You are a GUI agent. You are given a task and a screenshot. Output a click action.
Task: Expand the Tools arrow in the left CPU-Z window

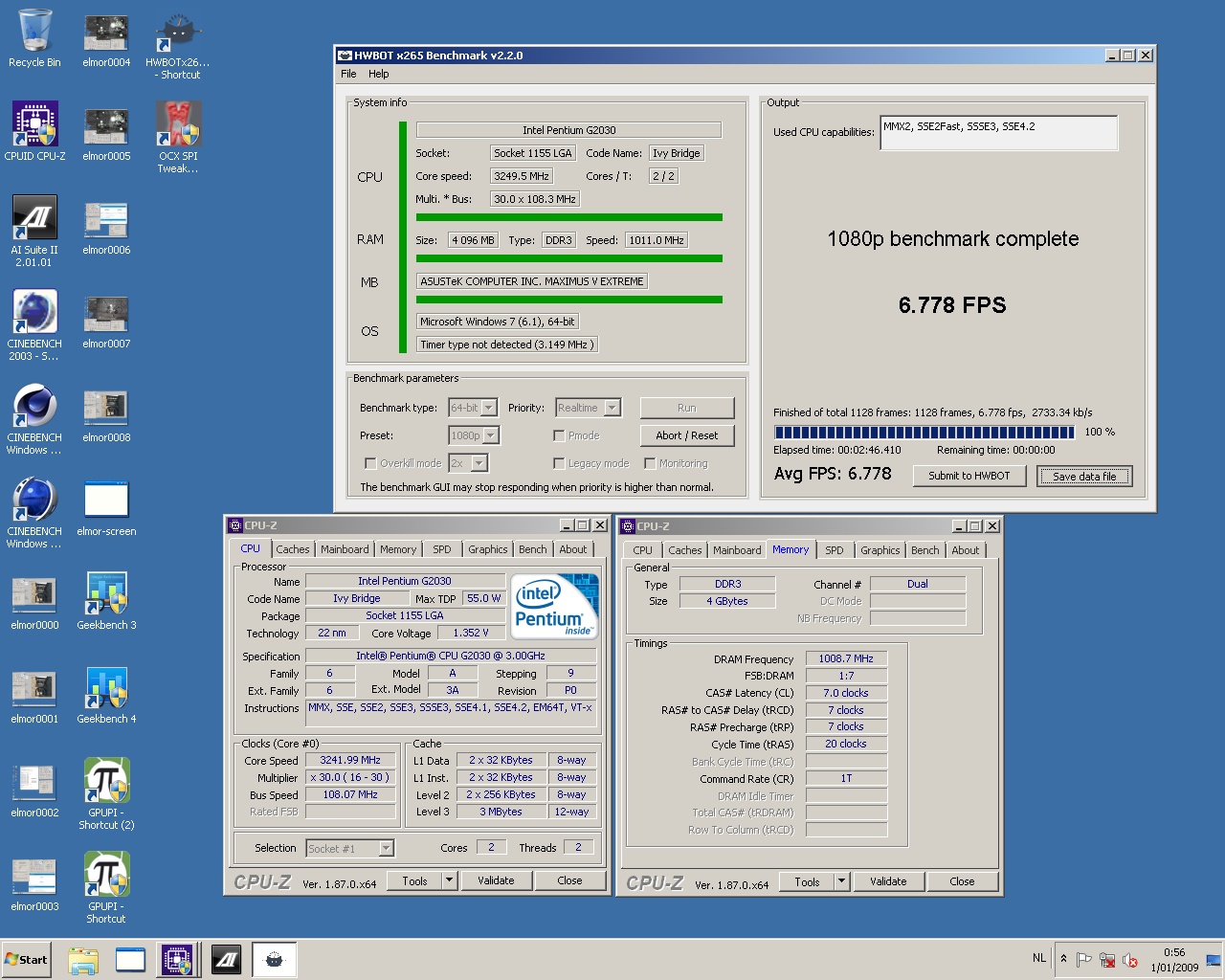(449, 880)
